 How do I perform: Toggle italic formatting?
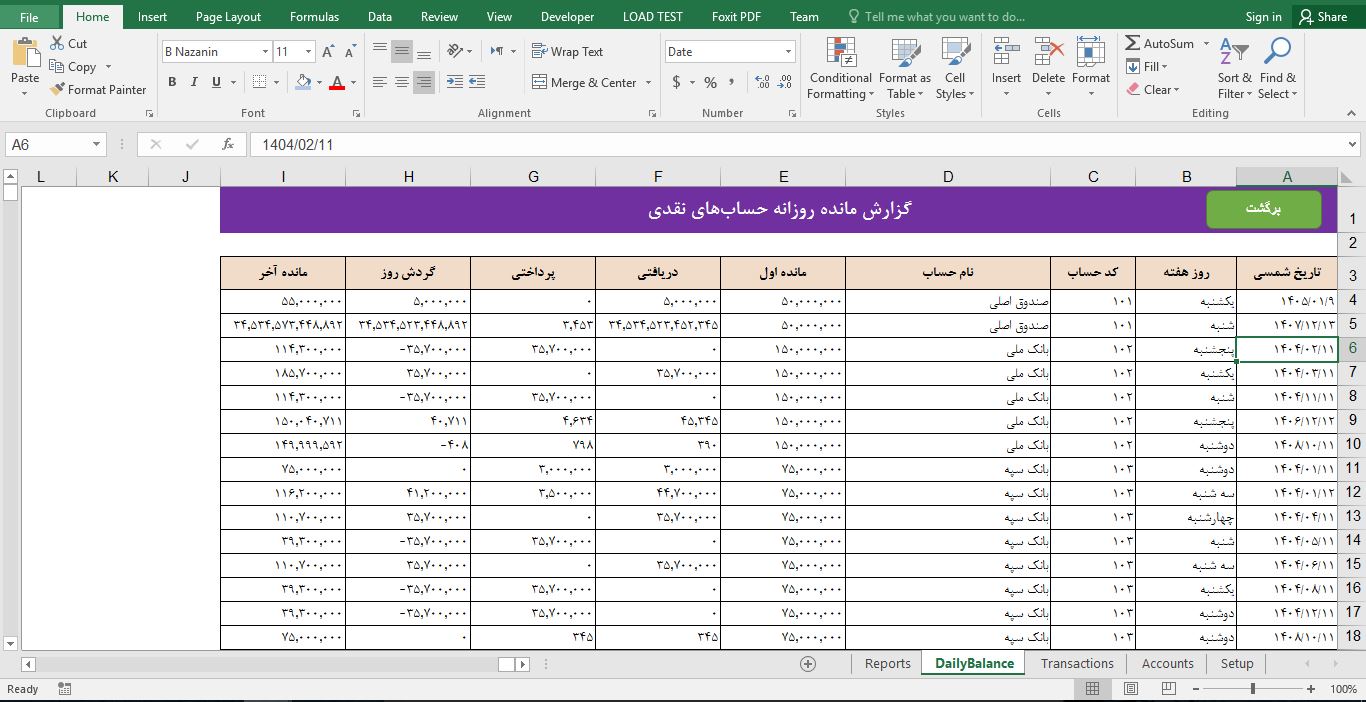click(x=192, y=81)
